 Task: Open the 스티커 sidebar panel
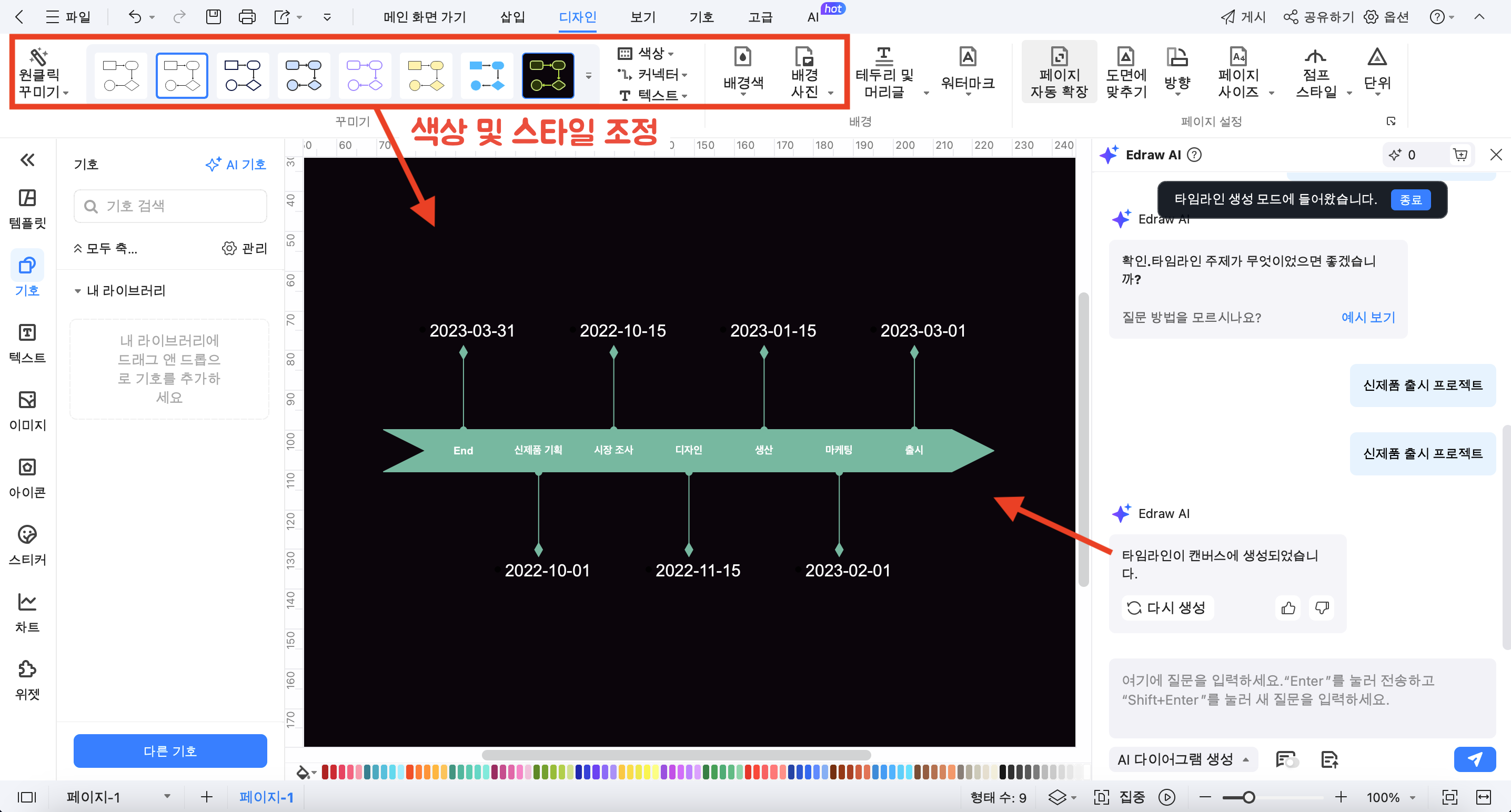tap(27, 545)
